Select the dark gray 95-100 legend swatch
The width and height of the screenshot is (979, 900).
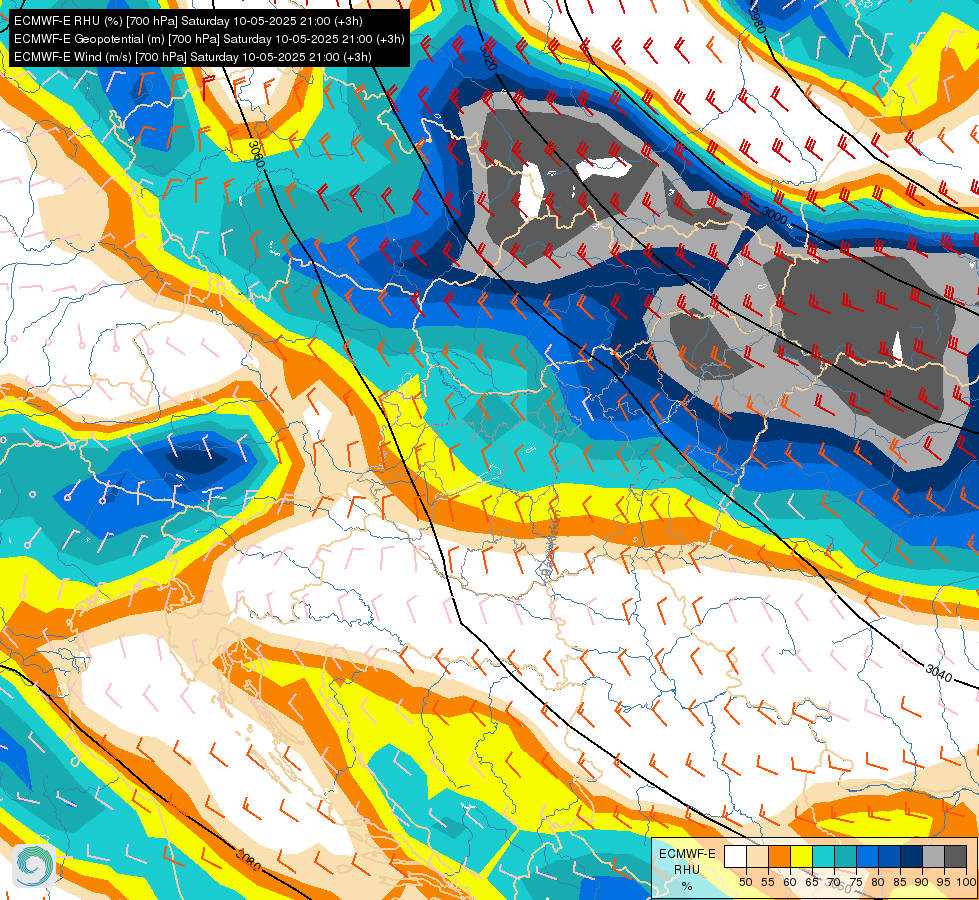pyautogui.click(x=955, y=856)
